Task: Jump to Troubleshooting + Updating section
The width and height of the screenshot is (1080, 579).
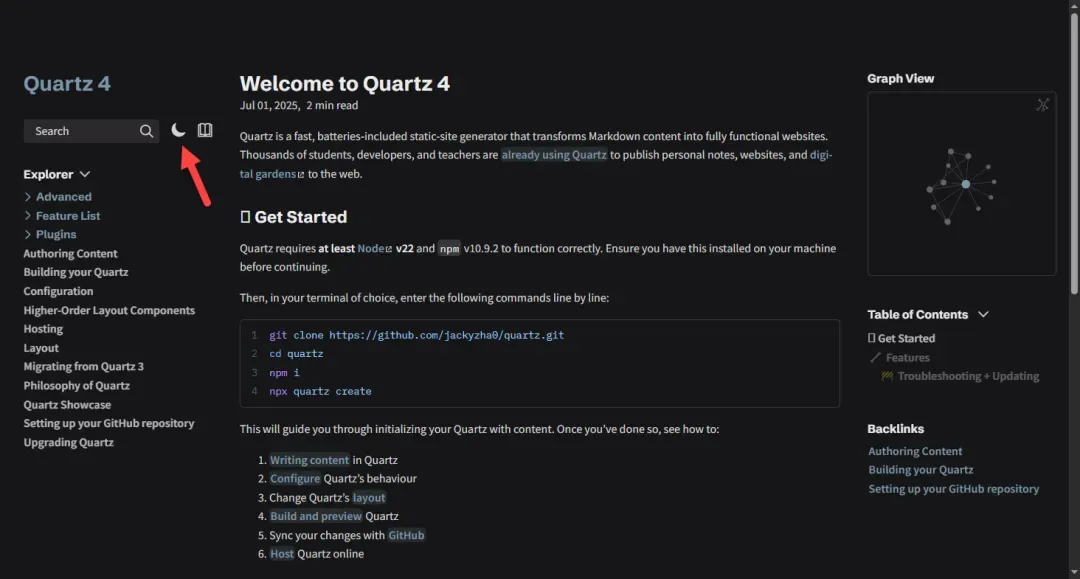Action: click(960, 376)
